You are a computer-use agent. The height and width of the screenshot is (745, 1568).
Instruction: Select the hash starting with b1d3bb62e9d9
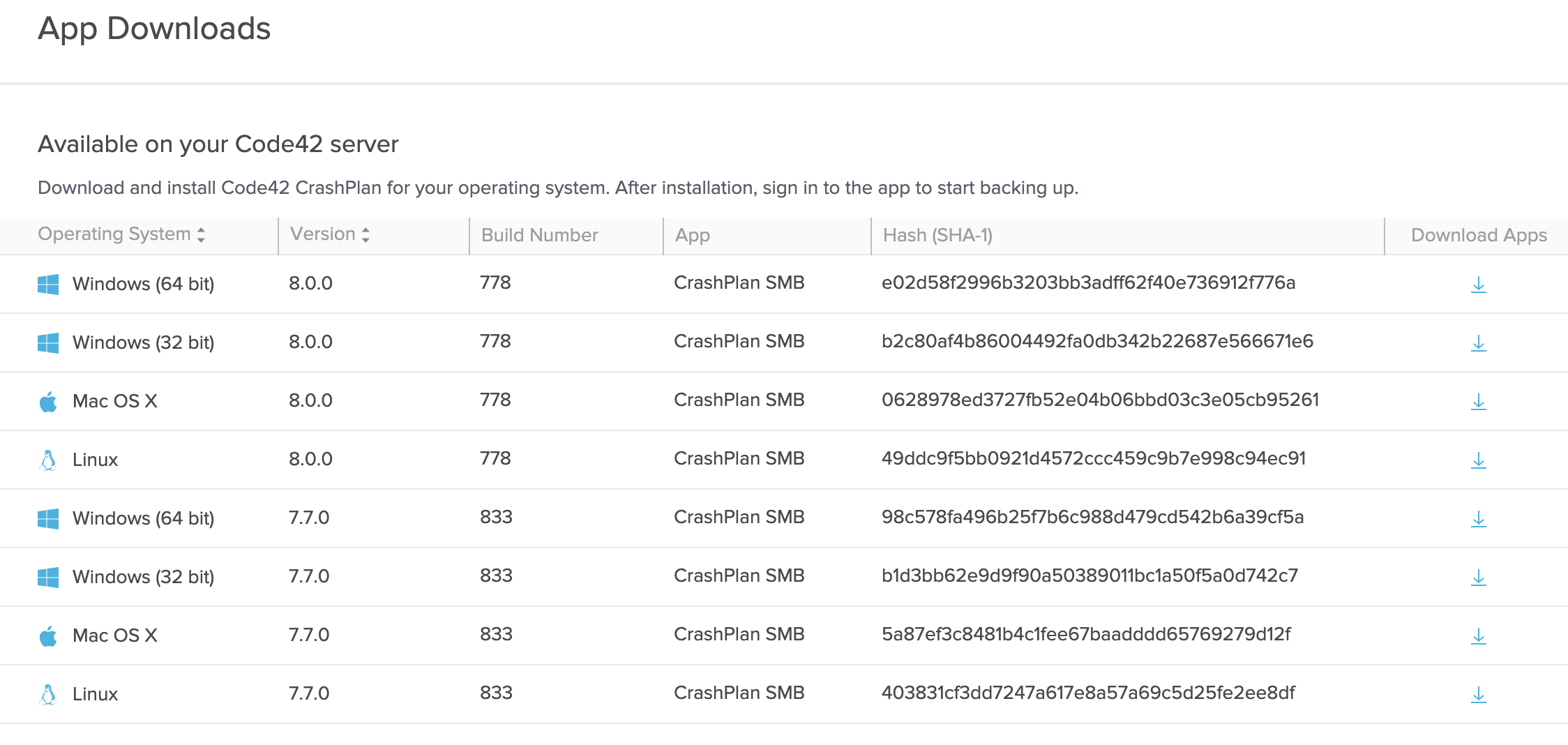click(x=1090, y=575)
